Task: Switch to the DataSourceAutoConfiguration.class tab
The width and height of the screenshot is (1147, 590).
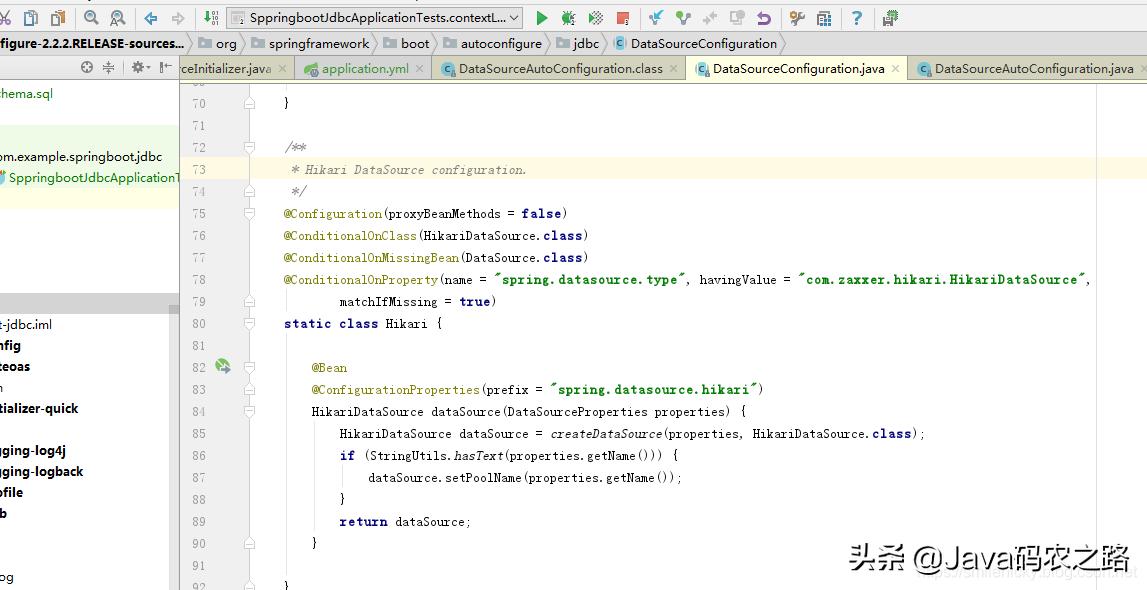Action: 558,70
